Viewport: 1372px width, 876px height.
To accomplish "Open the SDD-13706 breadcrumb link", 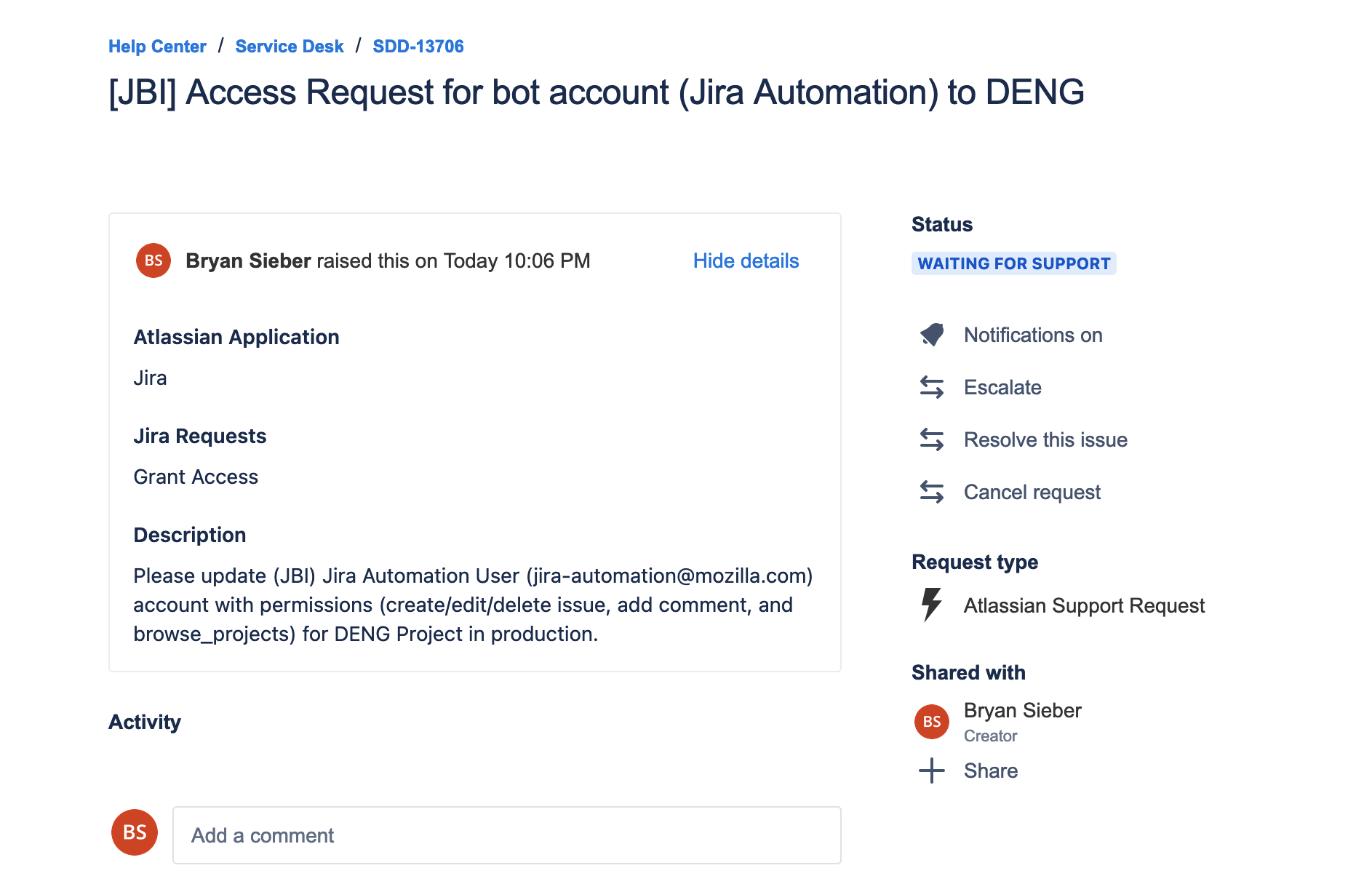I will 418,47.
